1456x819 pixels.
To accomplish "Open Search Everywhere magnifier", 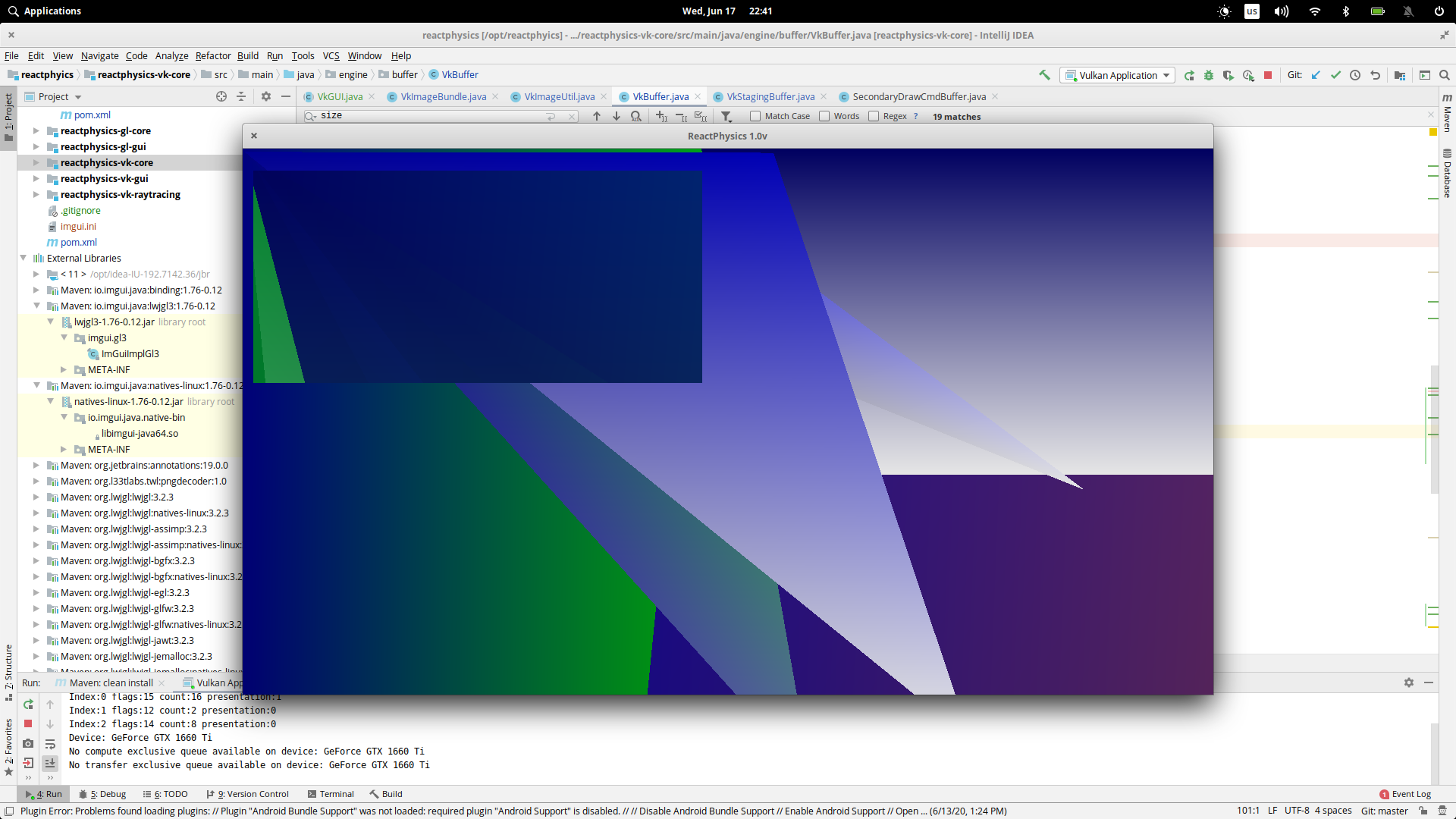I will [x=1445, y=75].
